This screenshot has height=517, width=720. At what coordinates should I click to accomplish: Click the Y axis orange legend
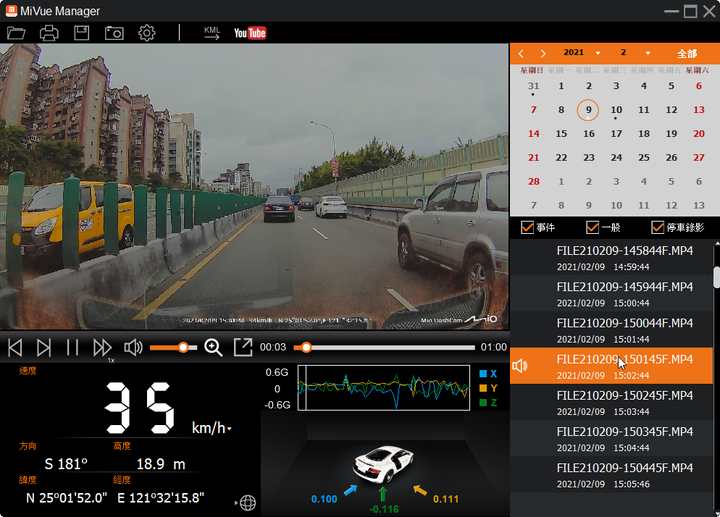[x=488, y=388]
